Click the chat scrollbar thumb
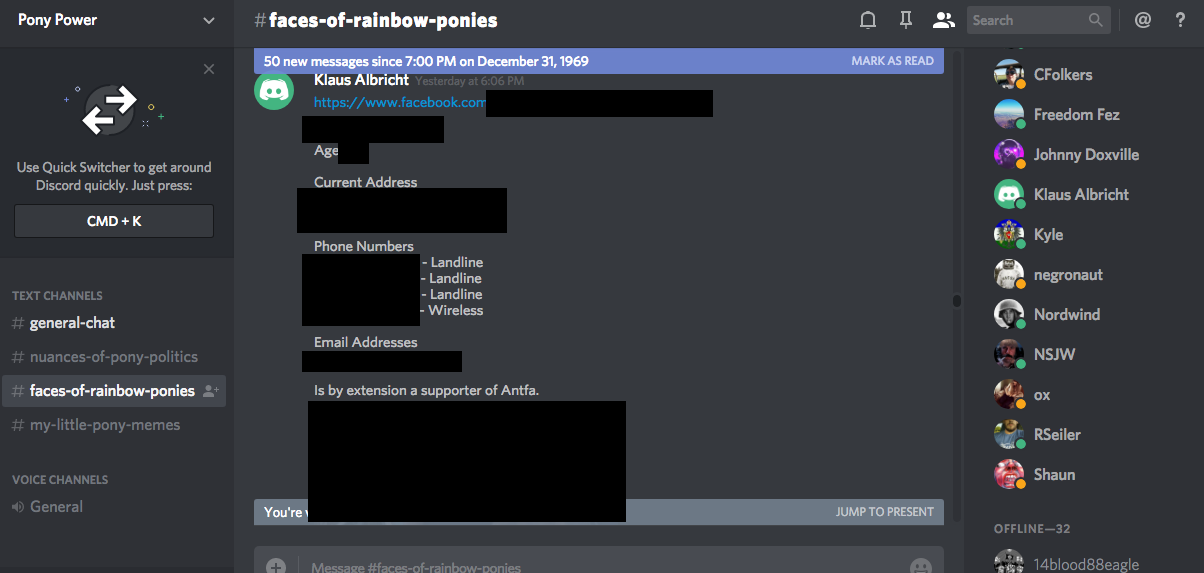The height and width of the screenshot is (573, 1204). coord(957,300)
